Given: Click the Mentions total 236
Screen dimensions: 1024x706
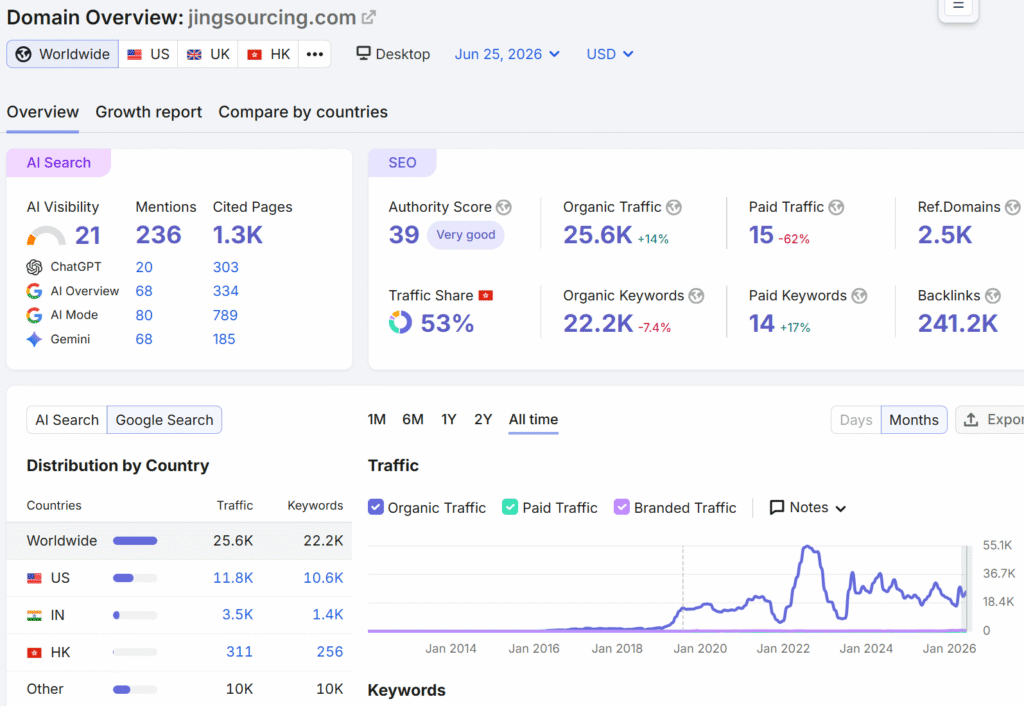Looking at the screenshot, I should pos(159,235).
